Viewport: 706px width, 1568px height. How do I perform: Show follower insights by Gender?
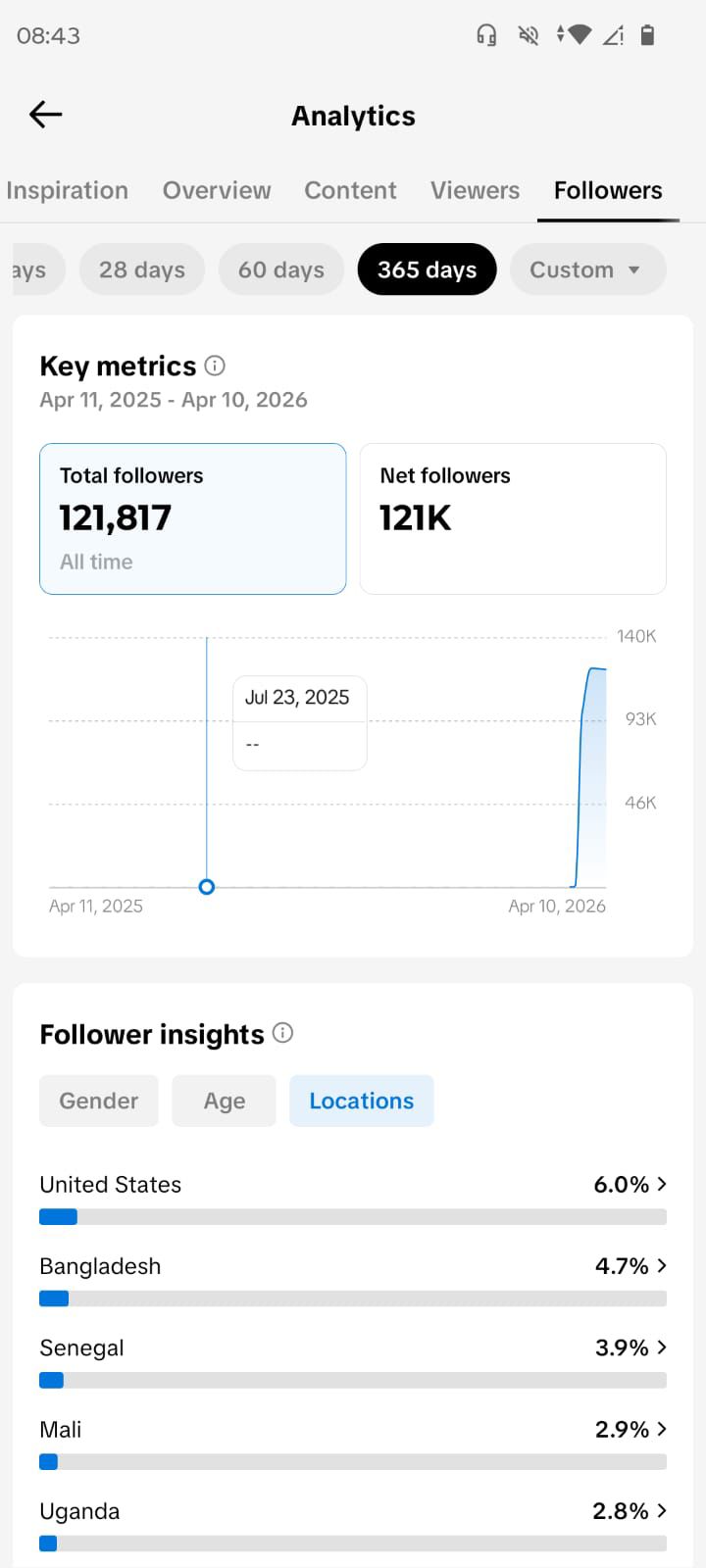point(98,1101)
